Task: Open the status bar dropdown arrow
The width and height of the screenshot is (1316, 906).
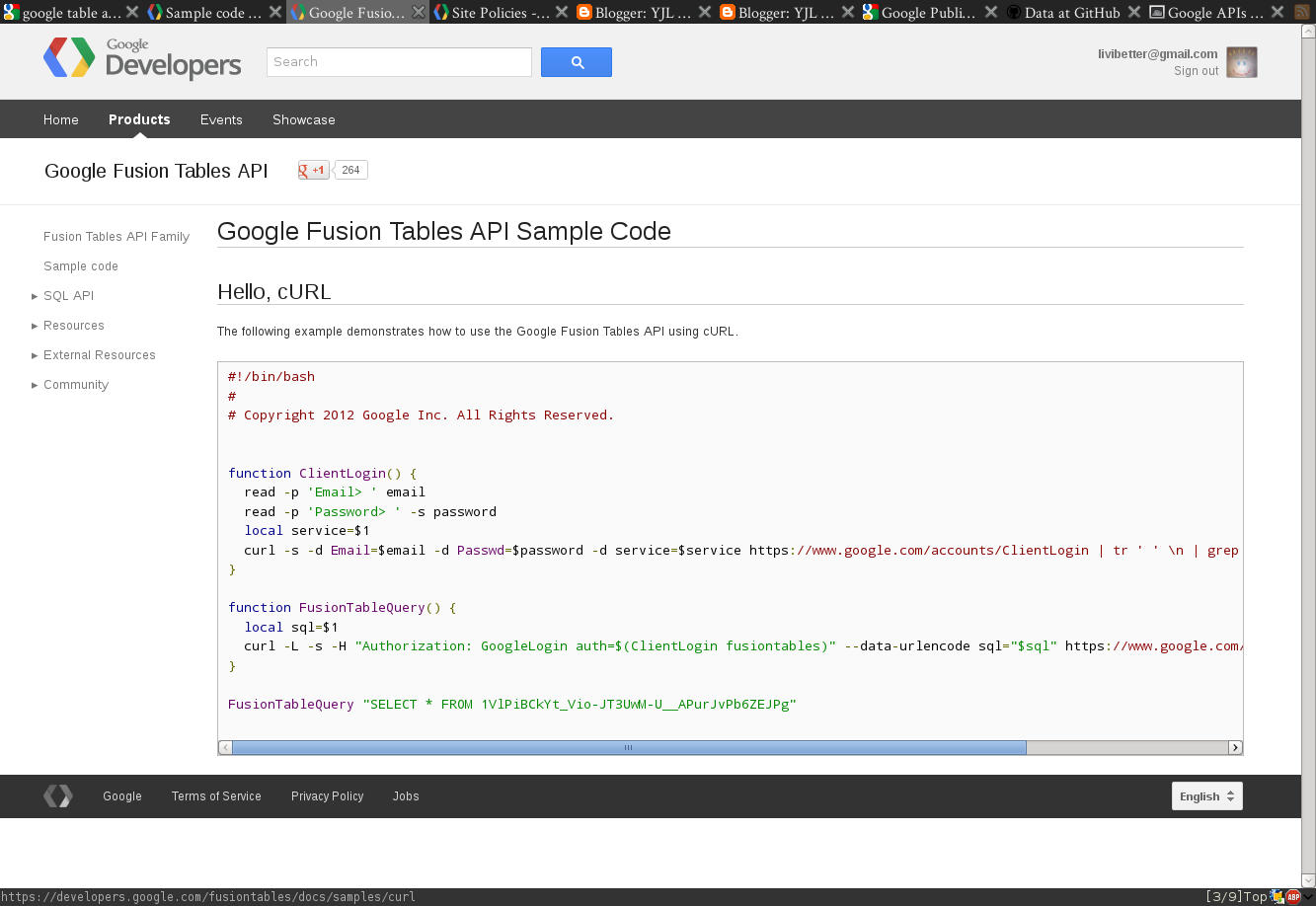Action: coord(1307,897)
